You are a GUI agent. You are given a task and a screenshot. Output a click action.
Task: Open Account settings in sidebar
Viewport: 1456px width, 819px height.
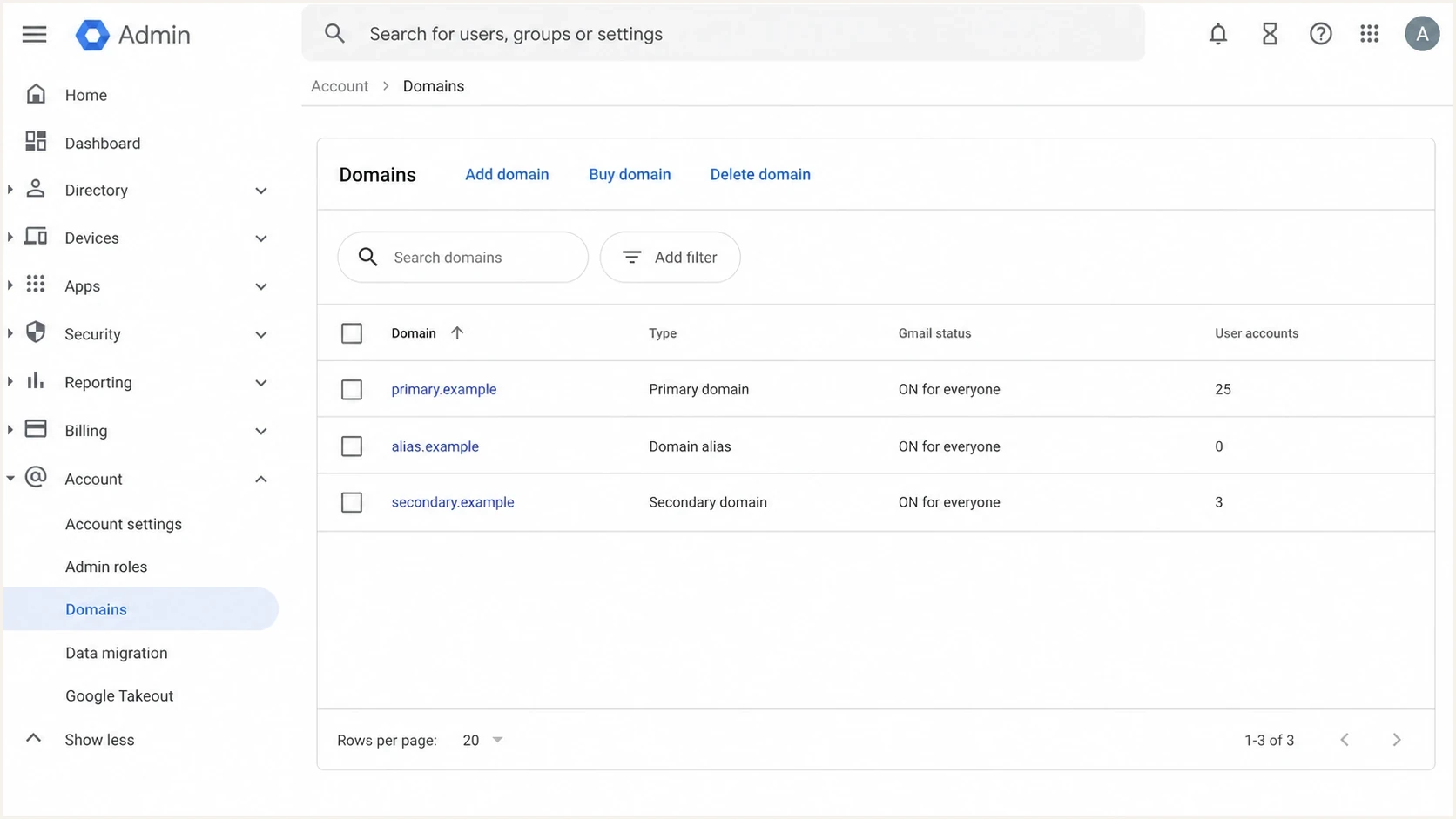[x=124, y=524]
